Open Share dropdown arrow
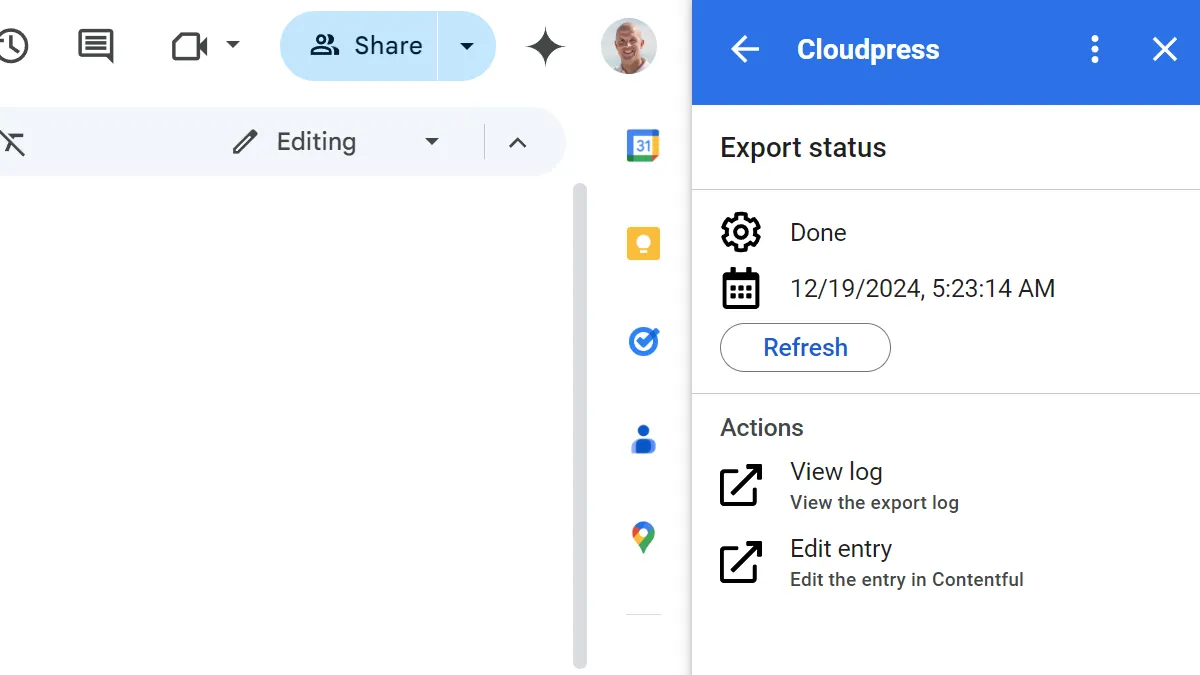1200x675 pixels. 467,46
